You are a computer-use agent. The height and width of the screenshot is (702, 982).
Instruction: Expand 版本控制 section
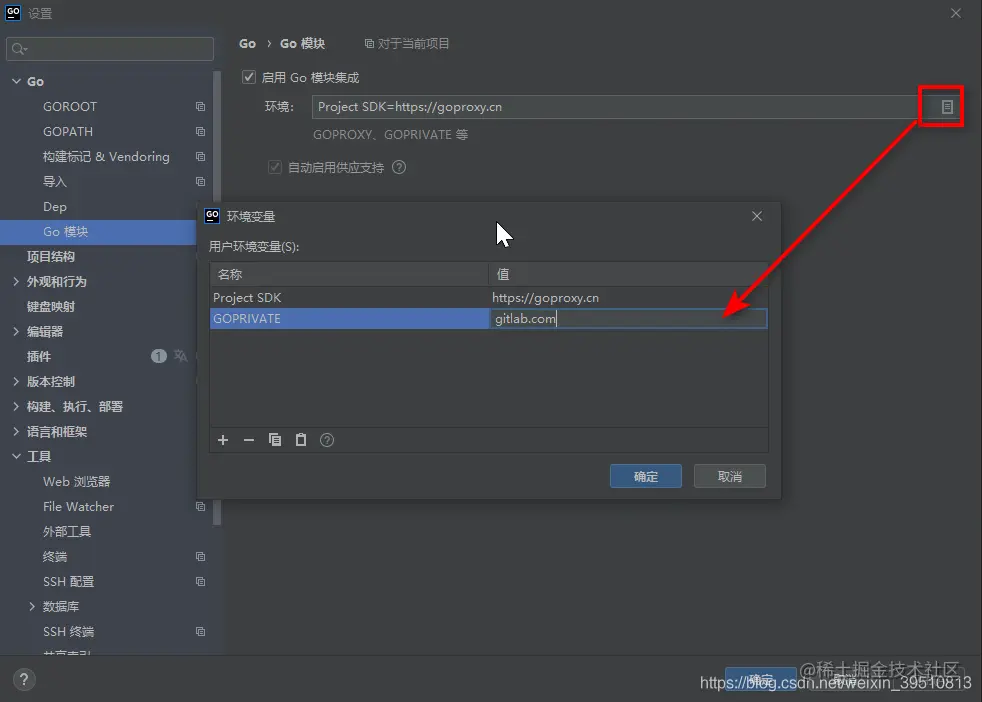click(16, 382)
